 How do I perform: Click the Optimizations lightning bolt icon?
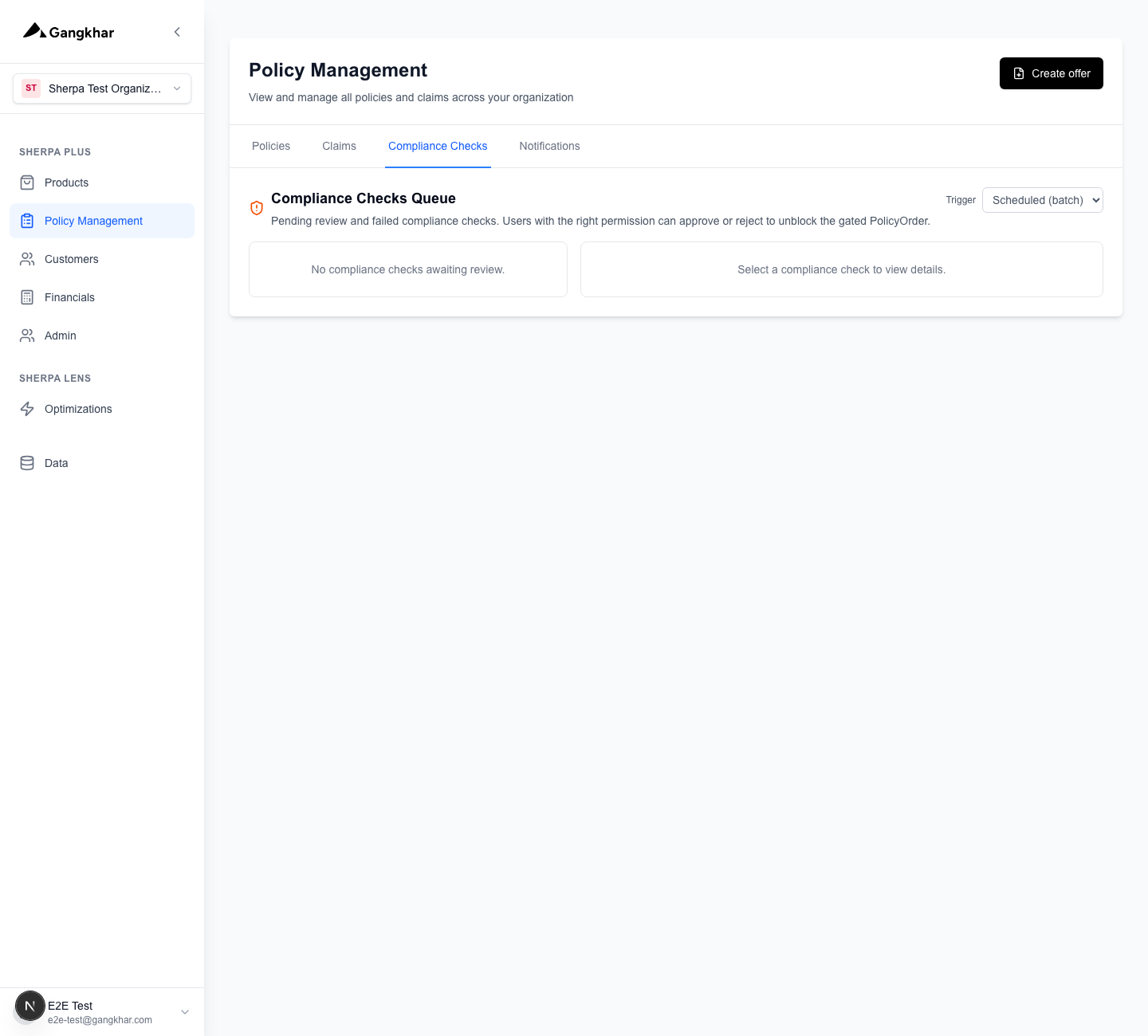pyautogui.click(x=27, y=409)
